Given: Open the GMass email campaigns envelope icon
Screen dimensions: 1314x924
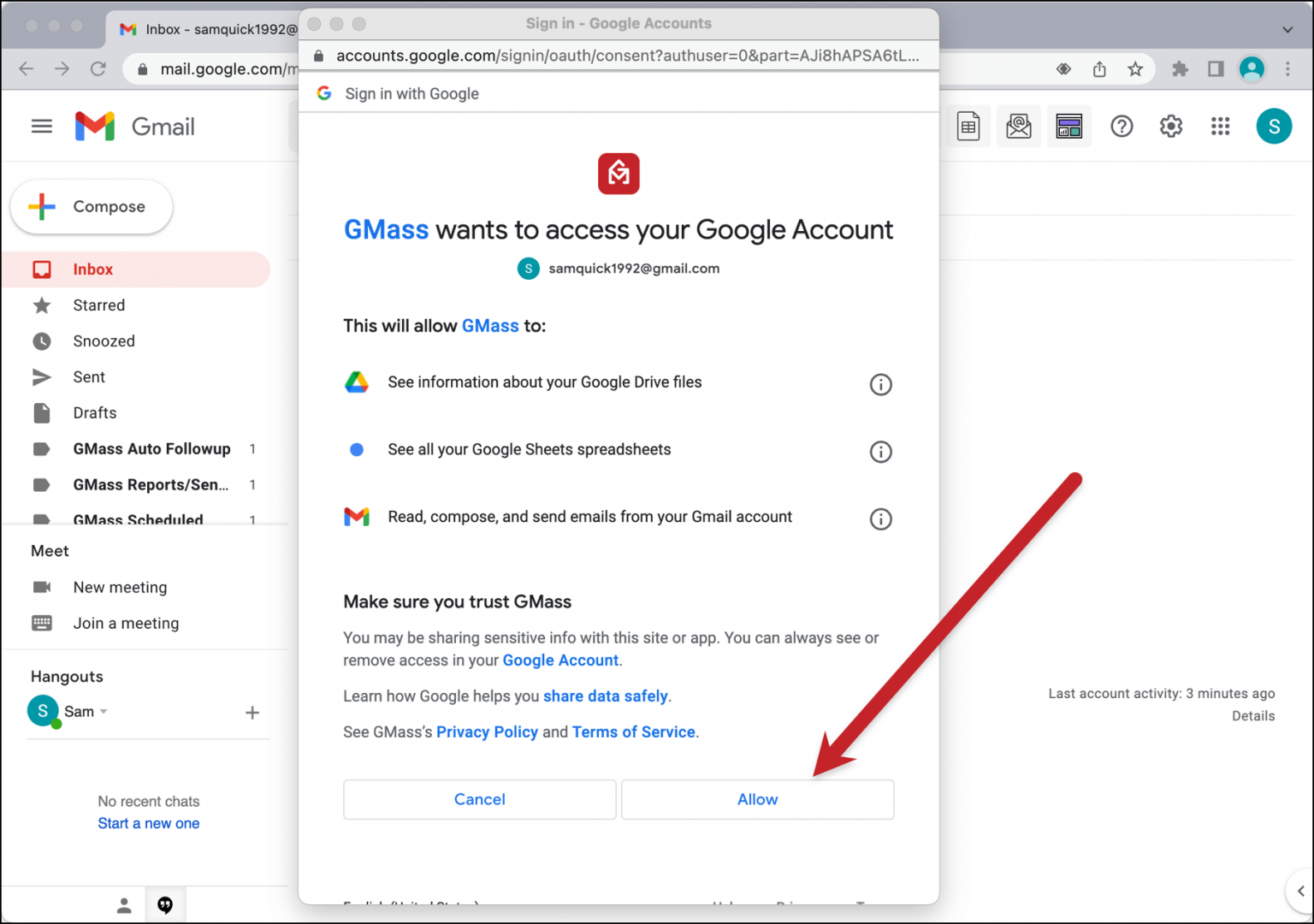Looking at the screenshot, I should pos(1018,126).
